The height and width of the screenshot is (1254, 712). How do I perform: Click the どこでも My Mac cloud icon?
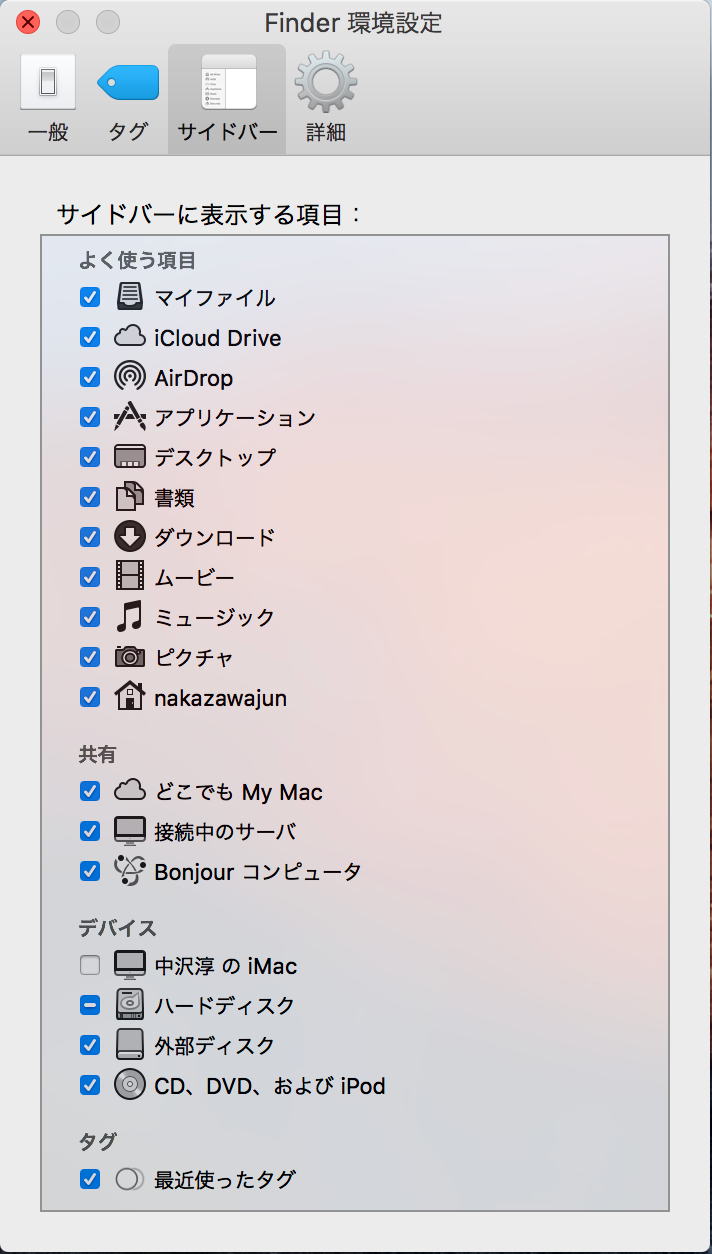pos(130,791)
